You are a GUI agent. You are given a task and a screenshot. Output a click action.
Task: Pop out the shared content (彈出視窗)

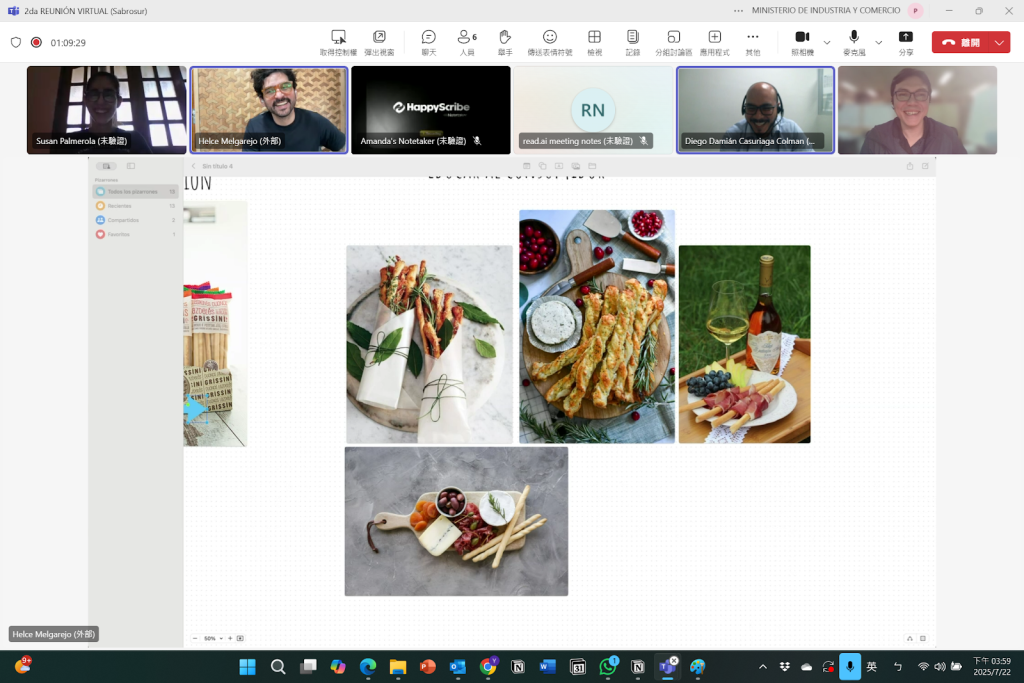coord(379,42)
